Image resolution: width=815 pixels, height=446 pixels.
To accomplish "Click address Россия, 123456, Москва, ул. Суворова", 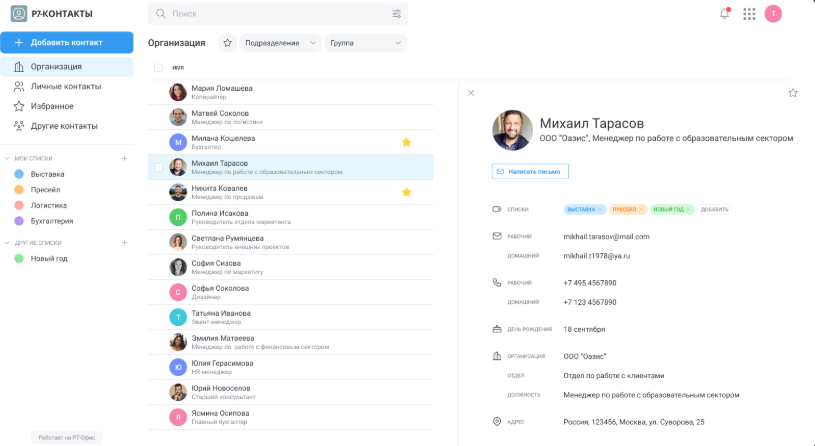I will click(634, 422).
